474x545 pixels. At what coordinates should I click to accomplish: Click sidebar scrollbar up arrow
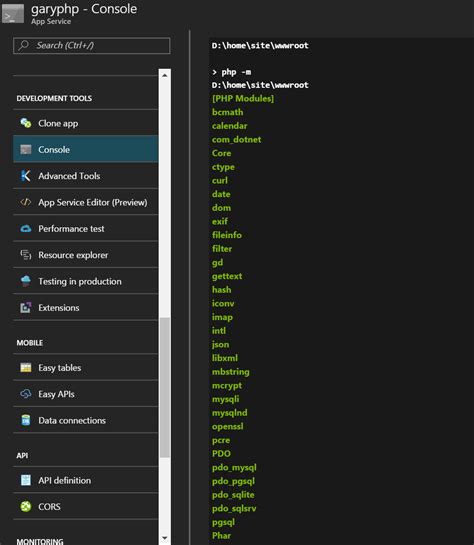165,75
